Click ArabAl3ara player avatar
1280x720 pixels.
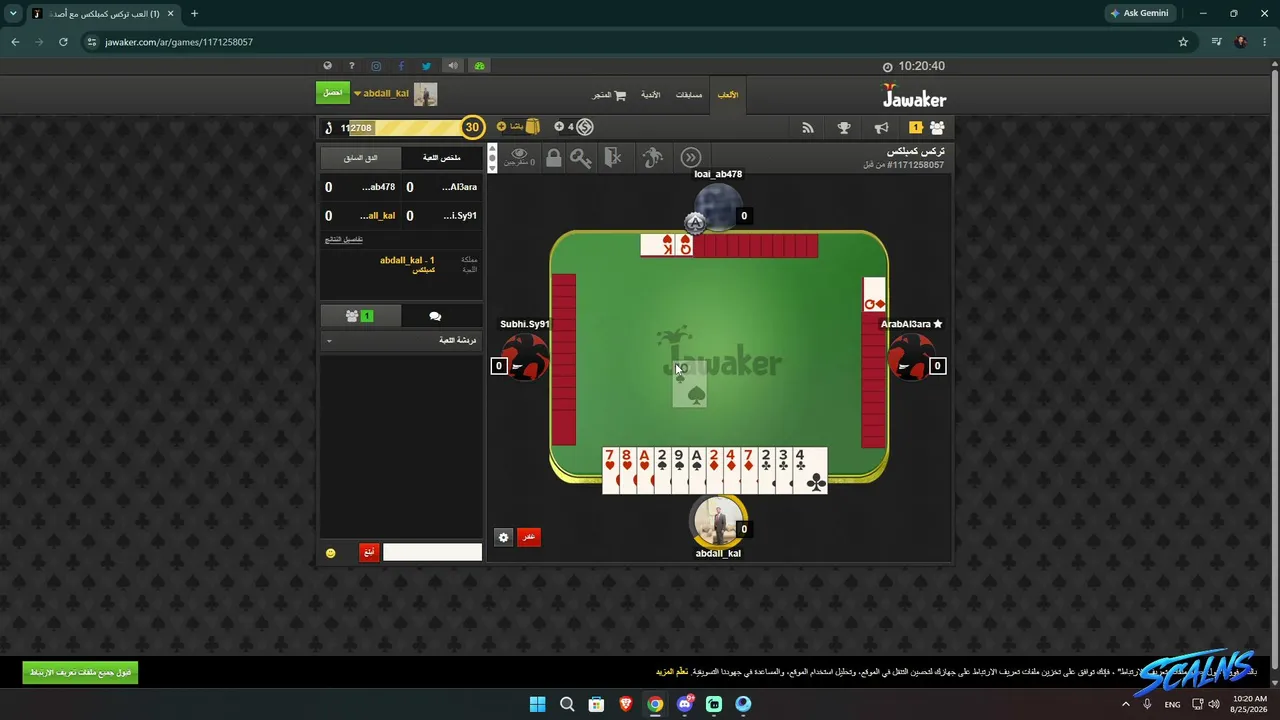click(911, 358)
